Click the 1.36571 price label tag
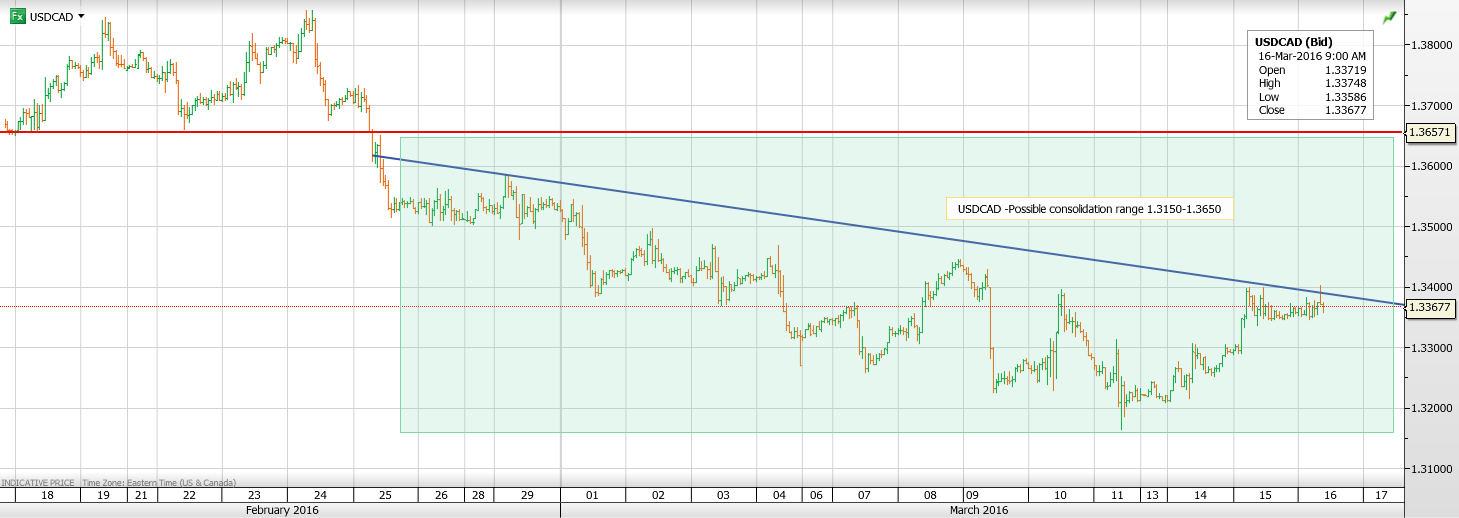The image size is (1459, 518). tap(1431, 132)
